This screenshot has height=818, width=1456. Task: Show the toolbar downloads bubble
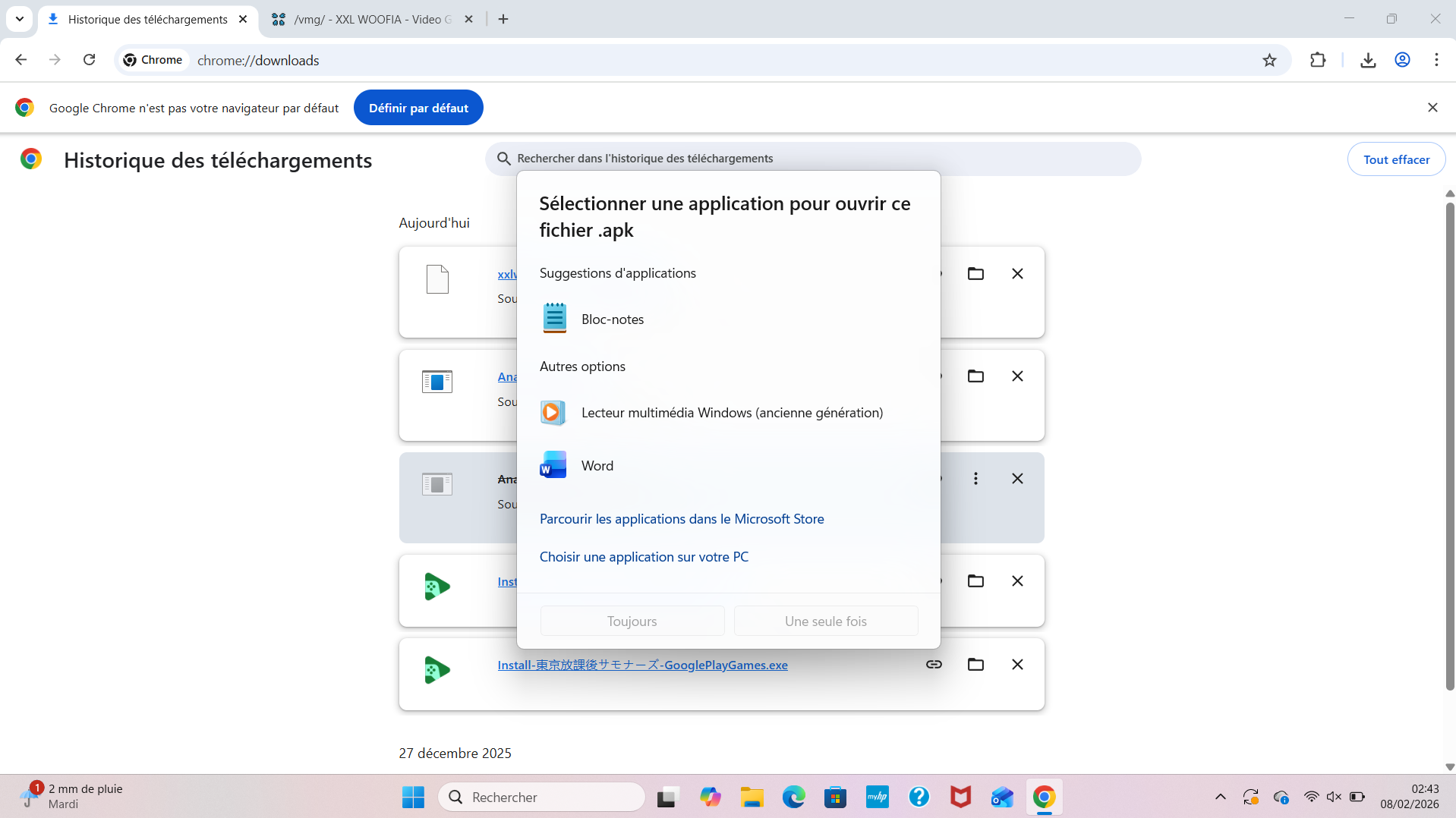[x=1368, y=60]
